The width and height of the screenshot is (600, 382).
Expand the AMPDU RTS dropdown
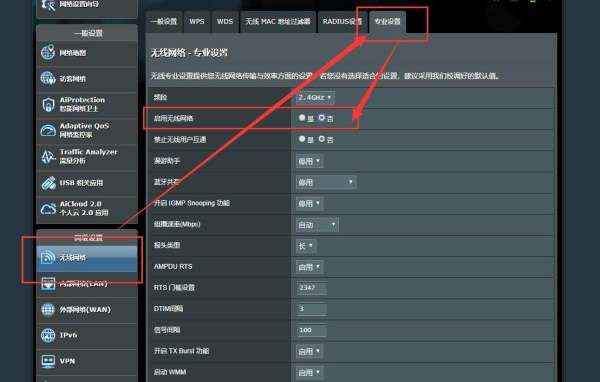pyautogui.click(x=310, y=267)
